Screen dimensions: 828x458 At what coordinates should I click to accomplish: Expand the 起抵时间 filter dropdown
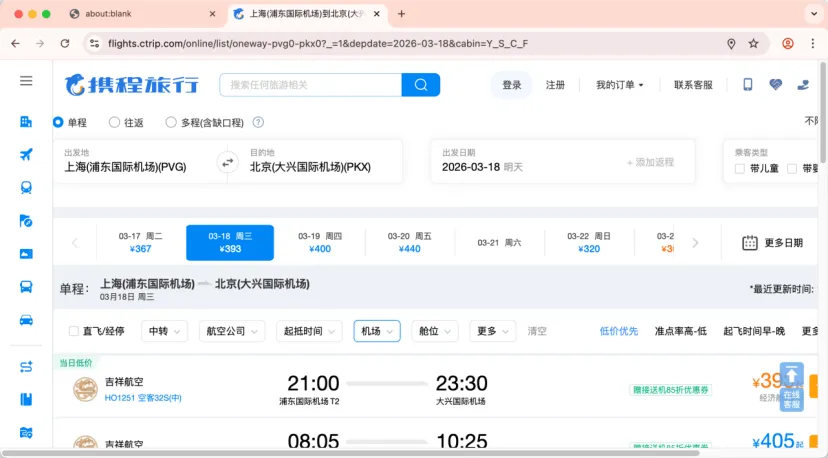pyautogui.click(x=309, y=331)
